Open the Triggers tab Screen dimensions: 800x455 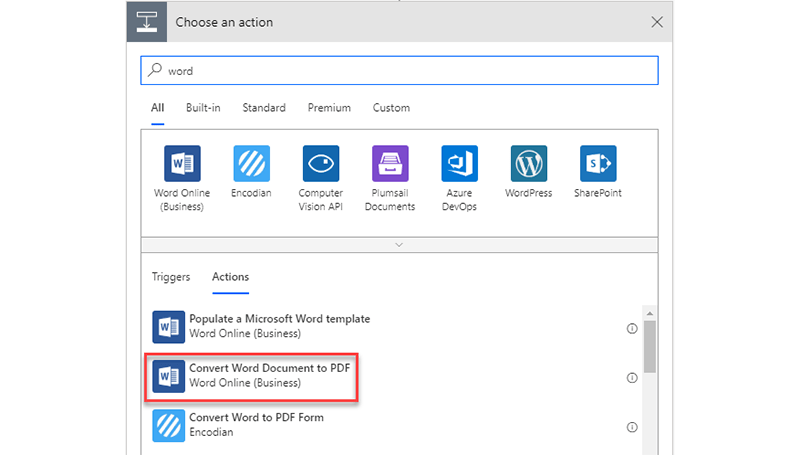click(171, 277)
